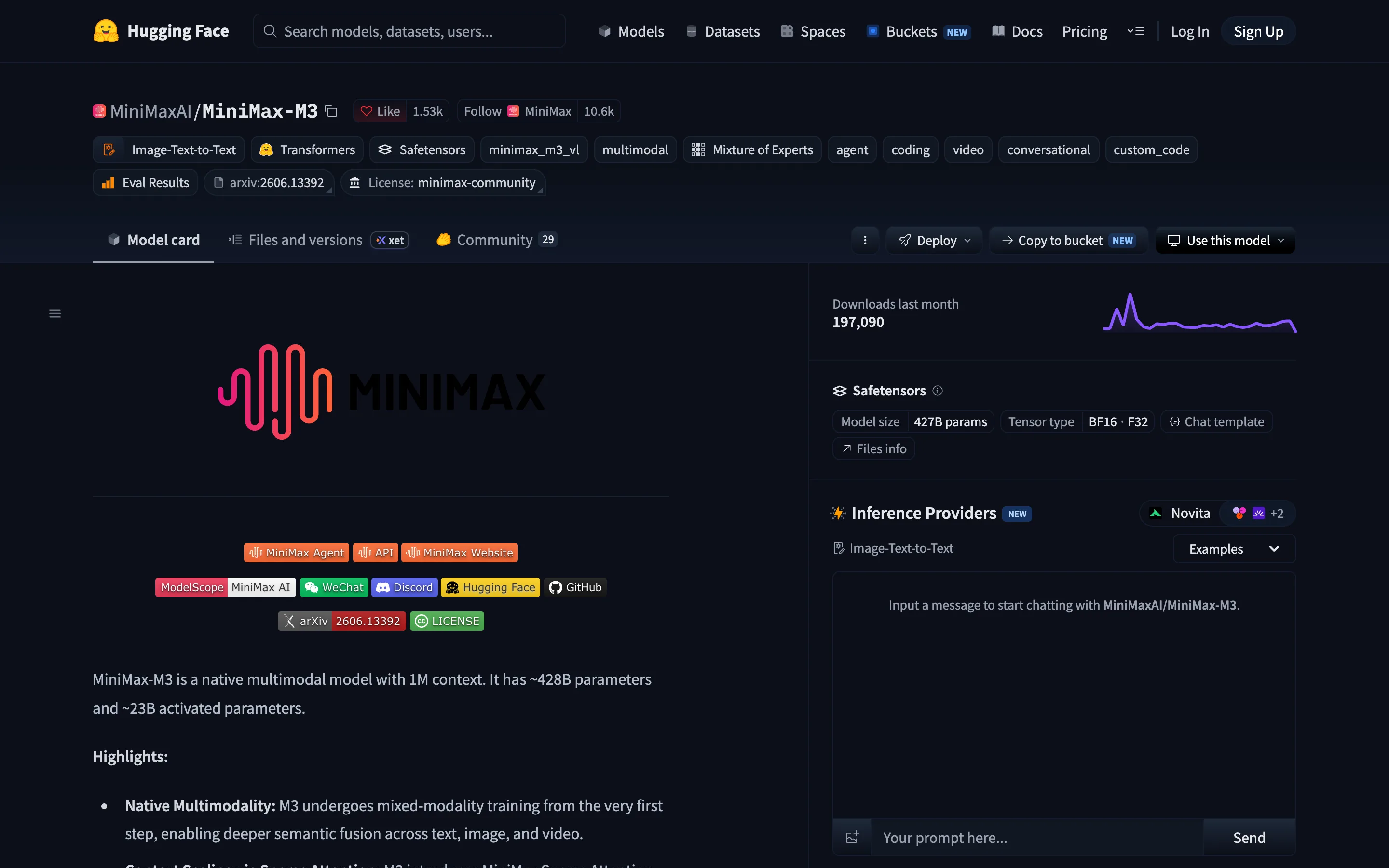Click the xet badge

390,240
